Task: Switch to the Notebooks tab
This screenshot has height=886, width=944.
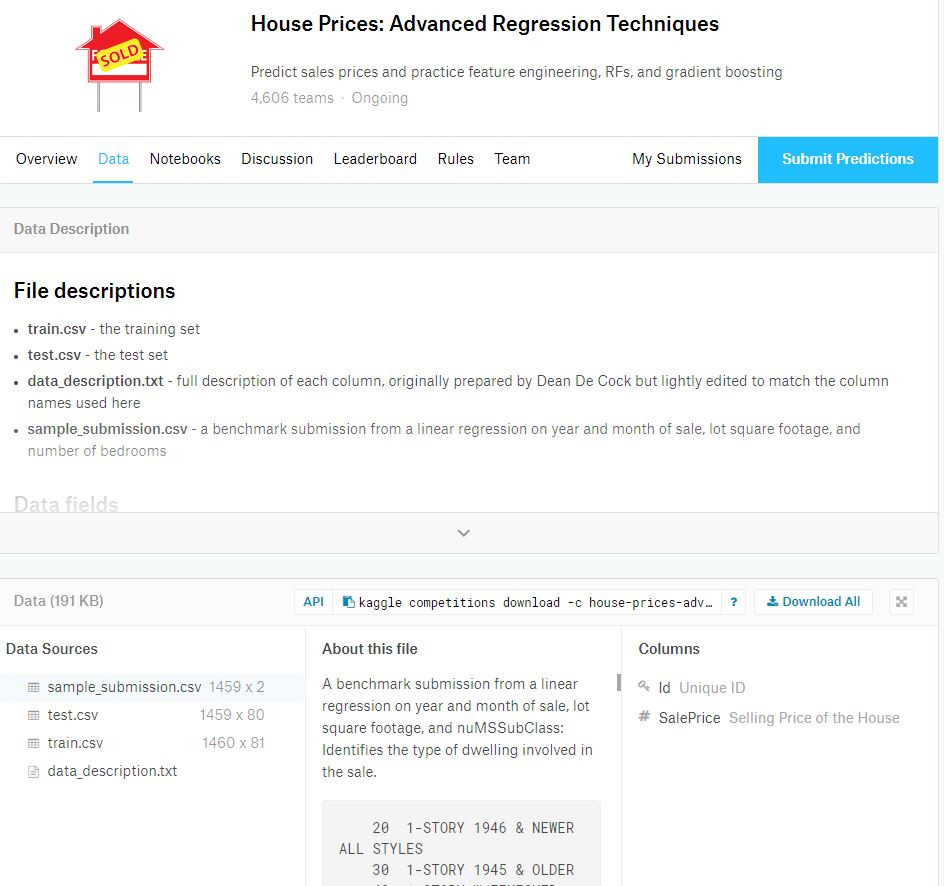Action: point(185,159)
